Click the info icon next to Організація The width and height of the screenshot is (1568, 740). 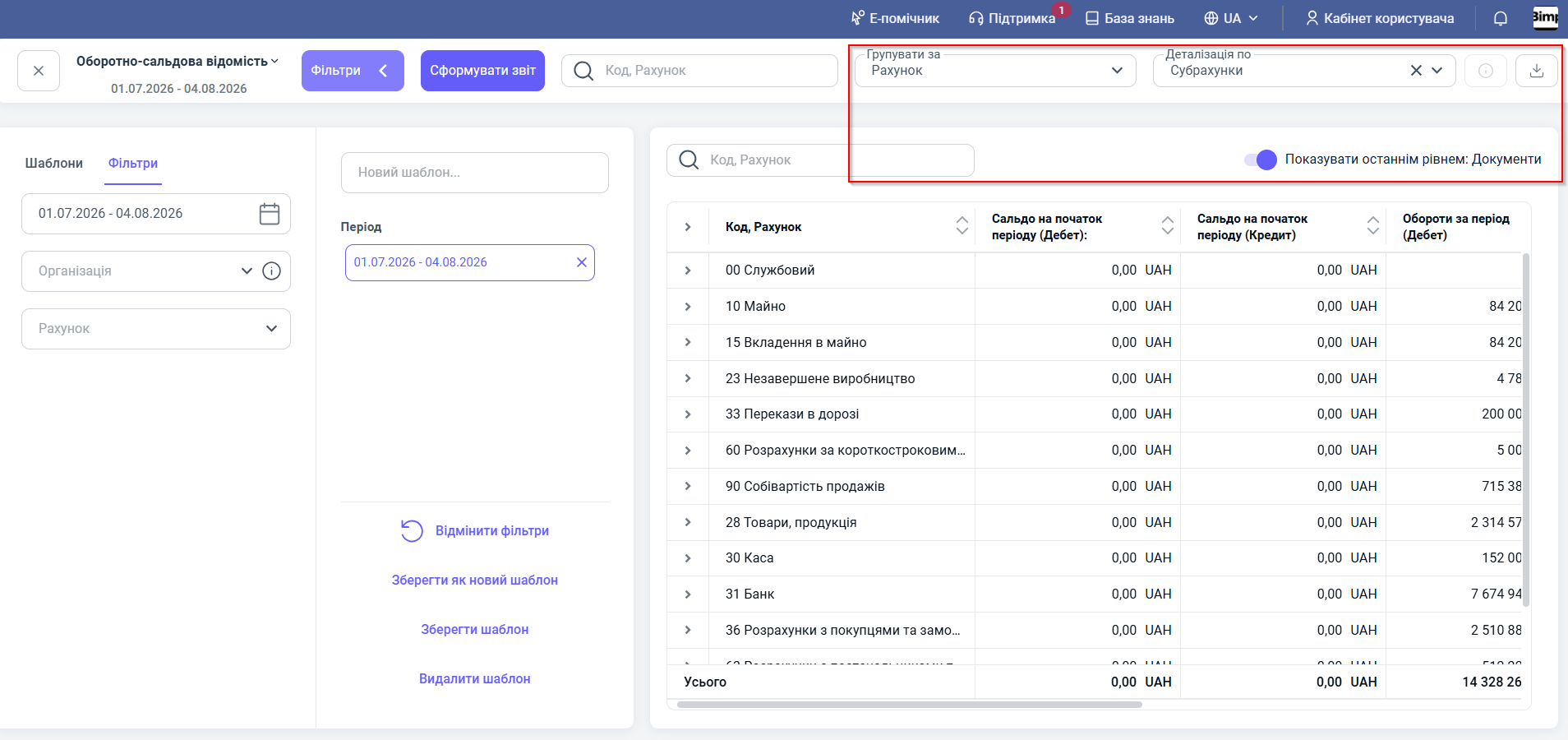click(x=272, y=271)
